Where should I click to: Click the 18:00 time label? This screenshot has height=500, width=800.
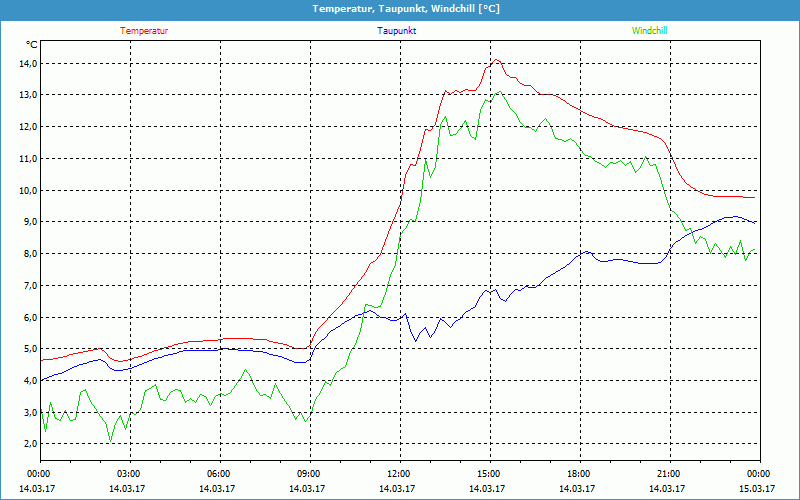click(580, 474)
